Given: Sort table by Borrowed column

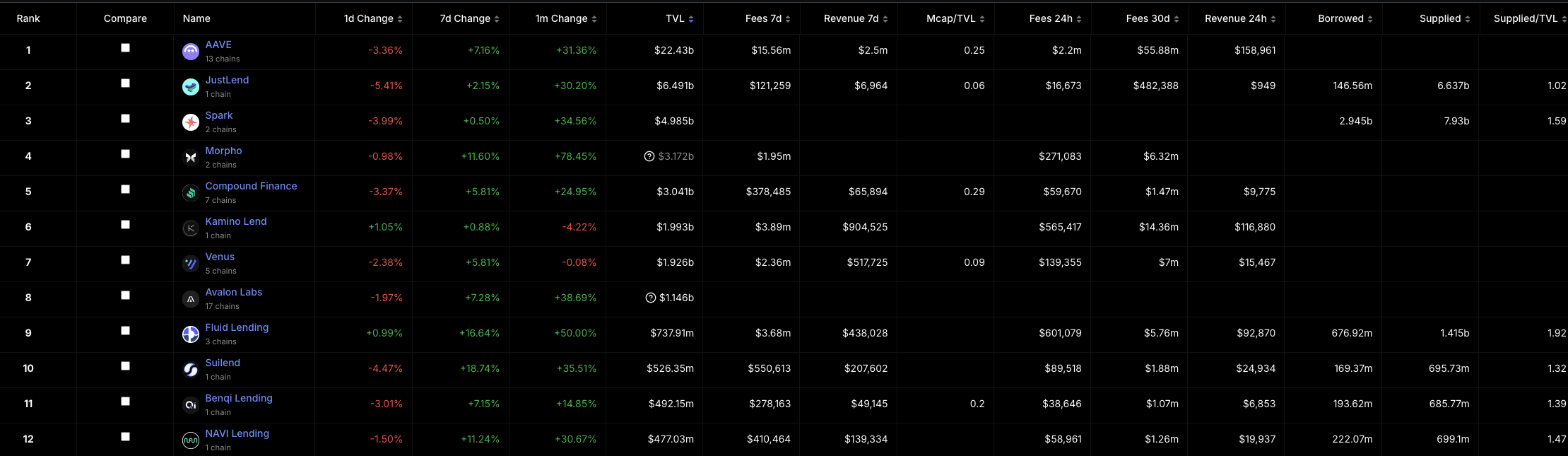Looking at the screenshot, I should [x=1345, y=18].
